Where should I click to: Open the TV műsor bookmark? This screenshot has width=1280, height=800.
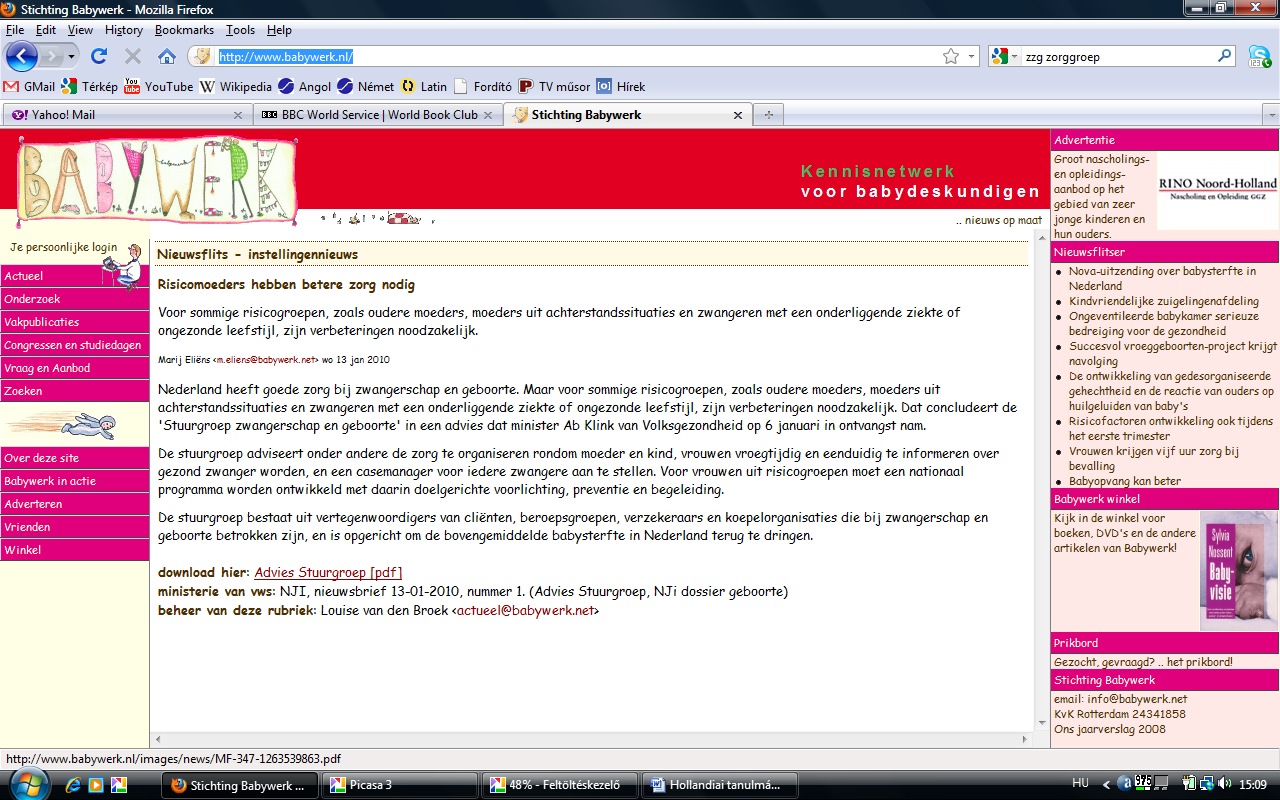[554, 87]
